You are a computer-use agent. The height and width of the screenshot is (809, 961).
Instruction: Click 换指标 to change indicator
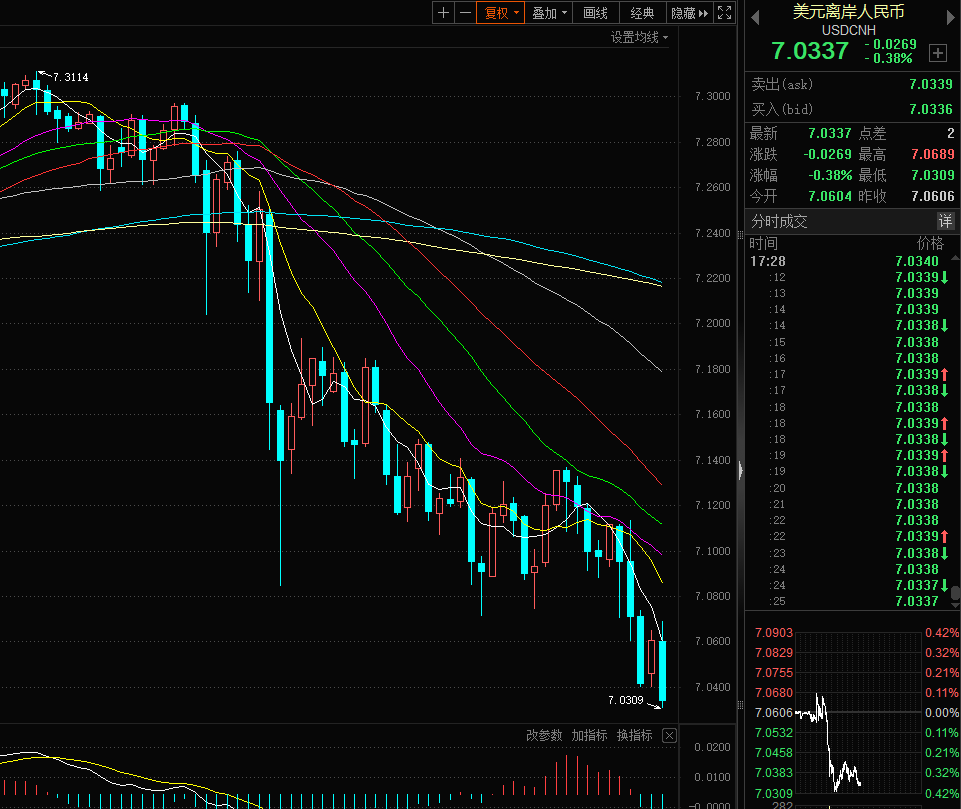coord(634,736)
